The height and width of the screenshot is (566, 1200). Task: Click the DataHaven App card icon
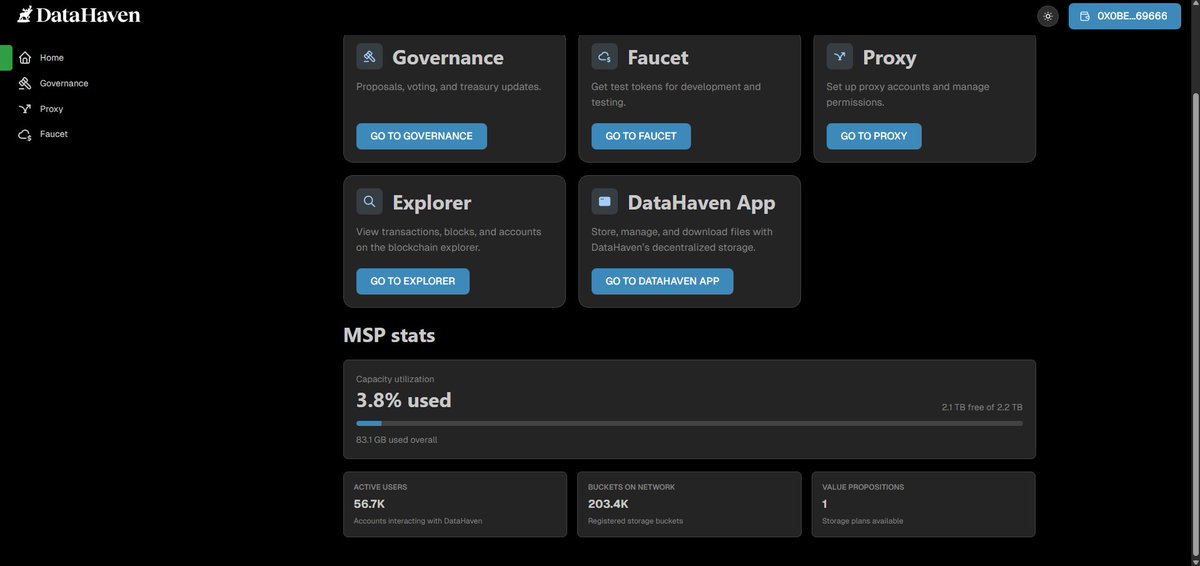click(x=604, y=201)
